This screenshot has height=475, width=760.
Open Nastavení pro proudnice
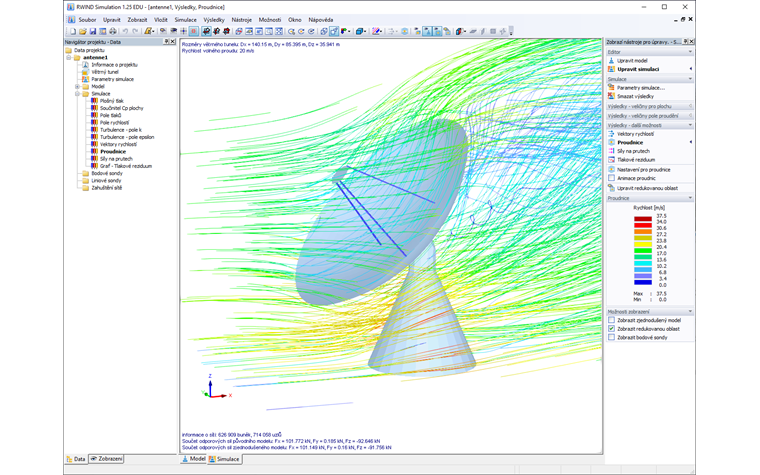click(x=644, y=170)
